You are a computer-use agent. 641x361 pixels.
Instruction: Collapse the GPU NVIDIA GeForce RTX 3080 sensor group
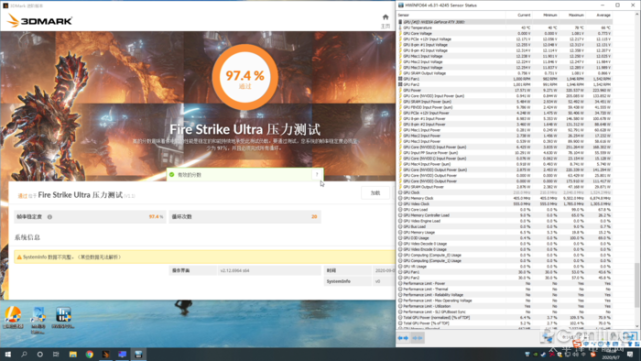[x=400, y=22]
